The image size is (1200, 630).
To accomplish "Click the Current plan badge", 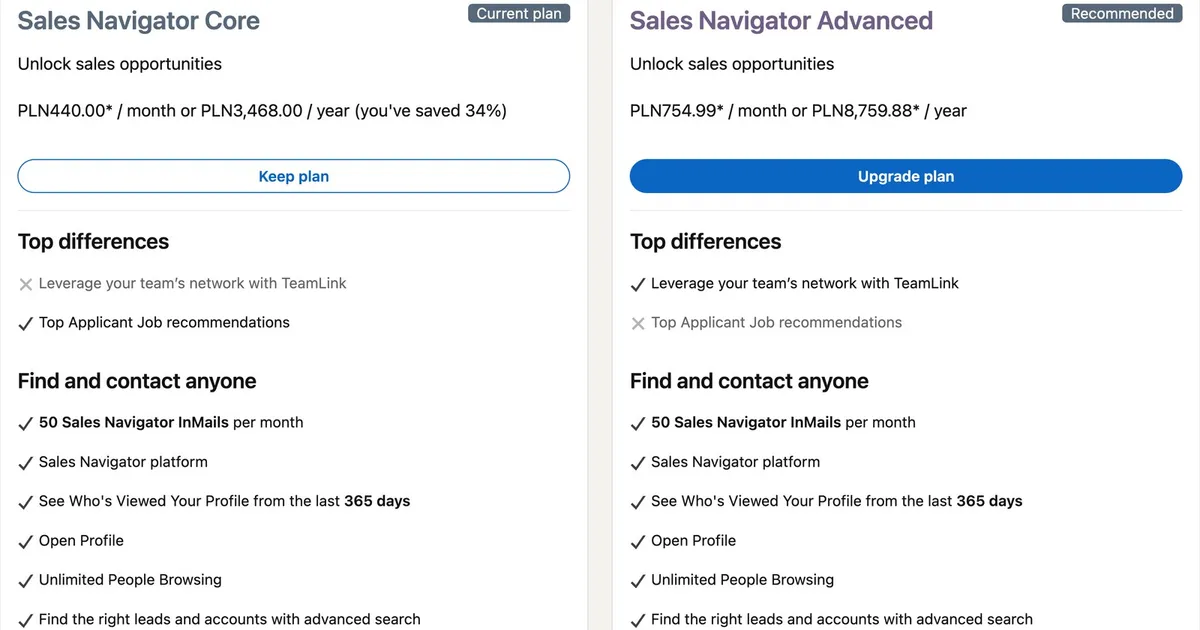I will point(519,14).
